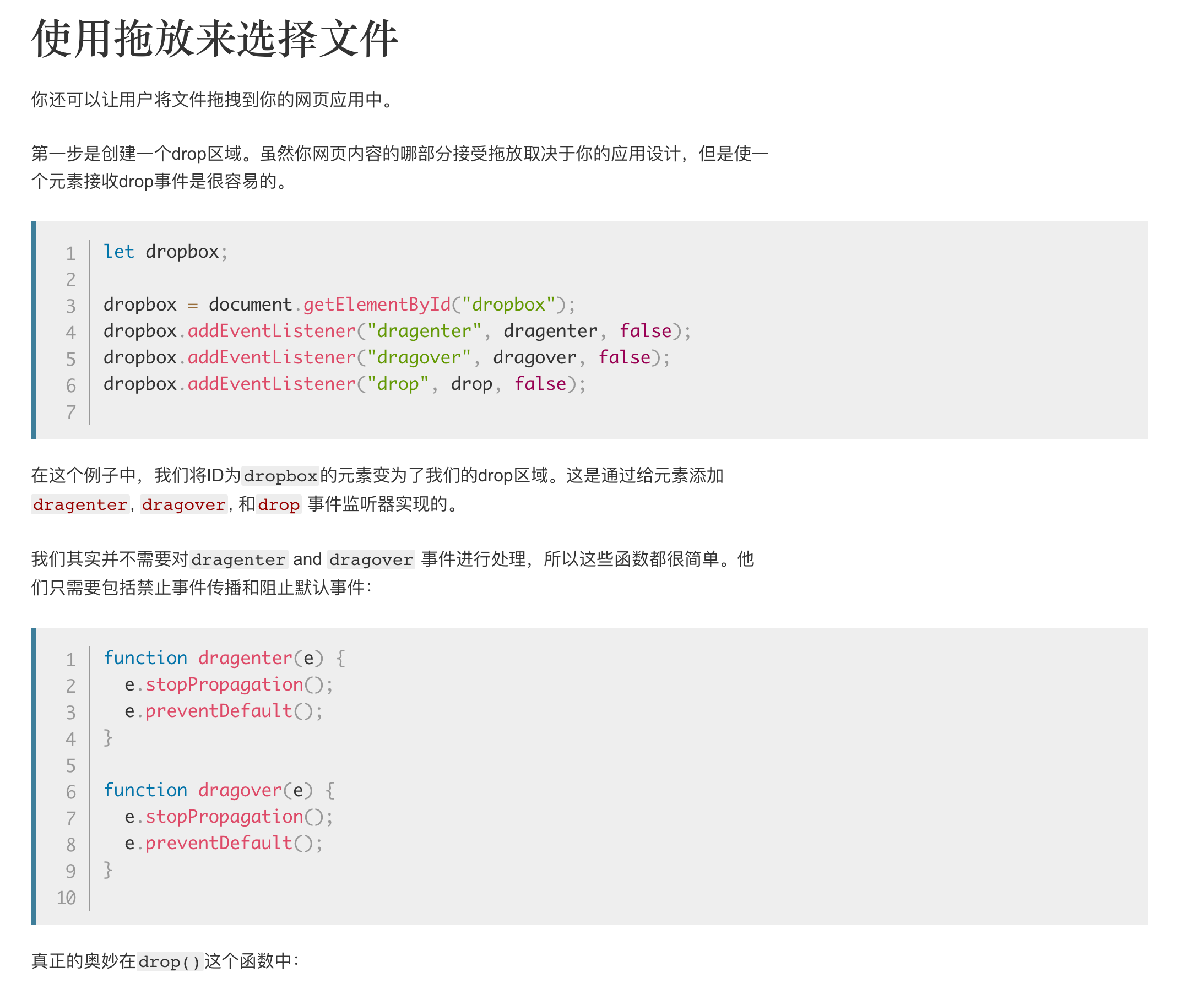Click preventDefault call in dragover function
This screenshot has width=1204, height=989.
pos(219,843)
